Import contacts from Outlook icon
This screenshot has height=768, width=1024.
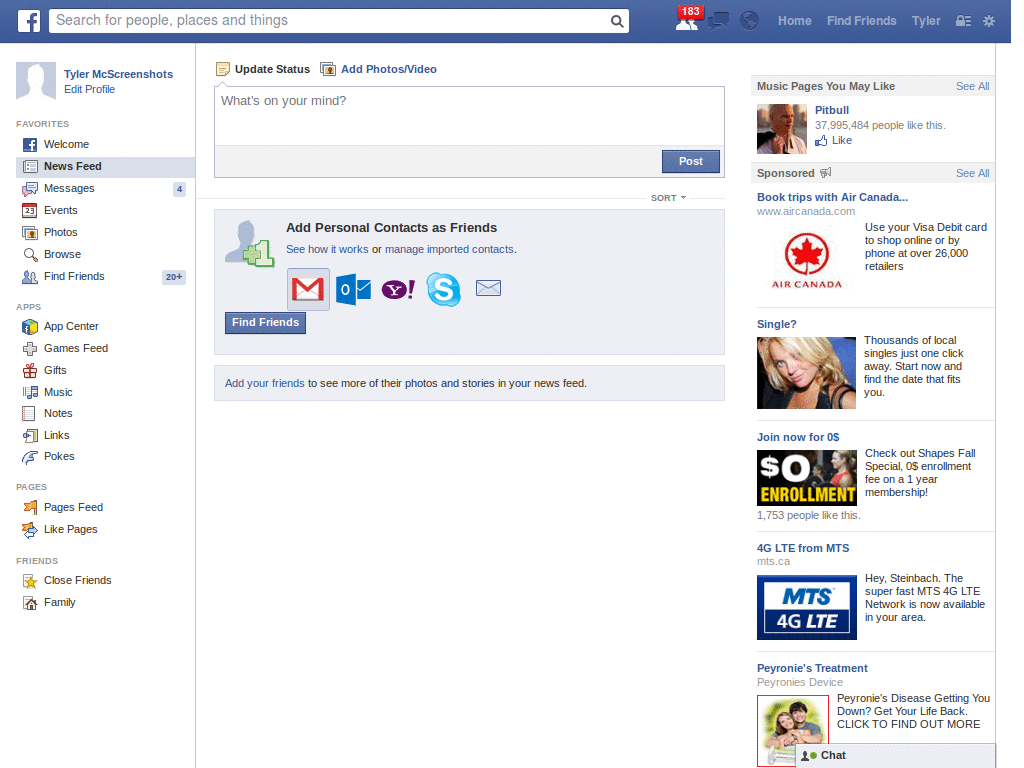coord(353,289)
